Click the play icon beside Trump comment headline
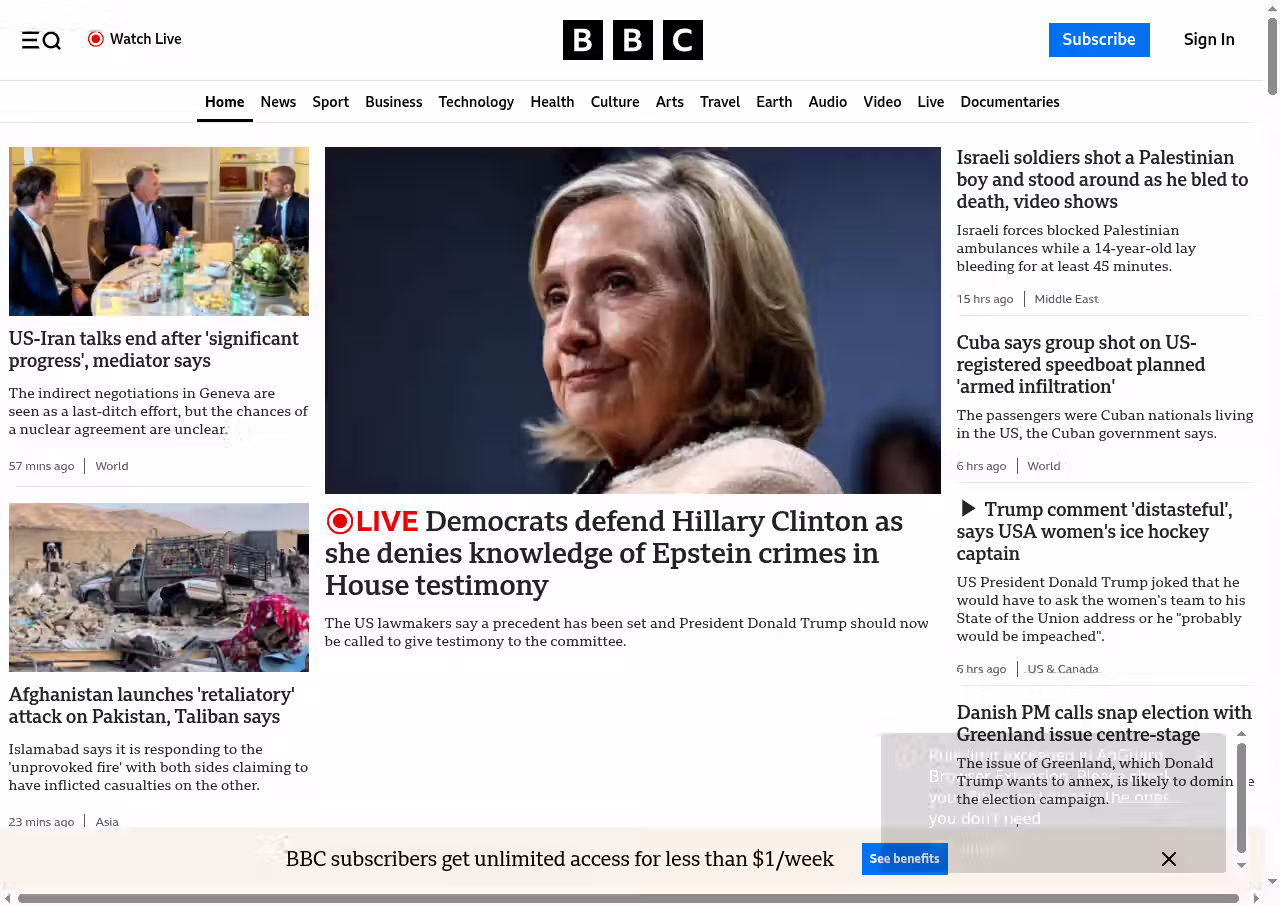 (967, 509)
